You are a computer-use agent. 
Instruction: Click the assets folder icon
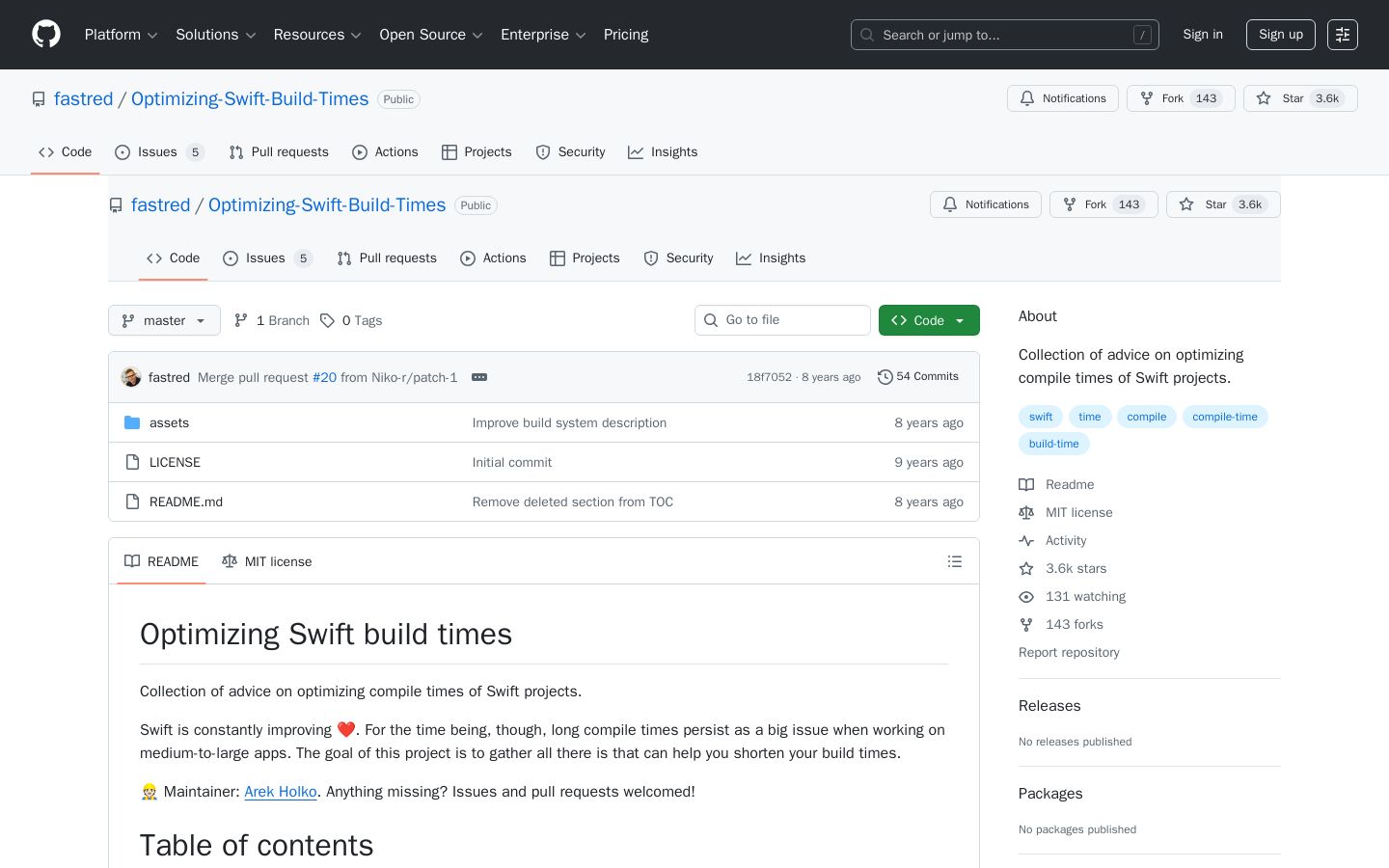pyautogui.click(x=132, y=422)
